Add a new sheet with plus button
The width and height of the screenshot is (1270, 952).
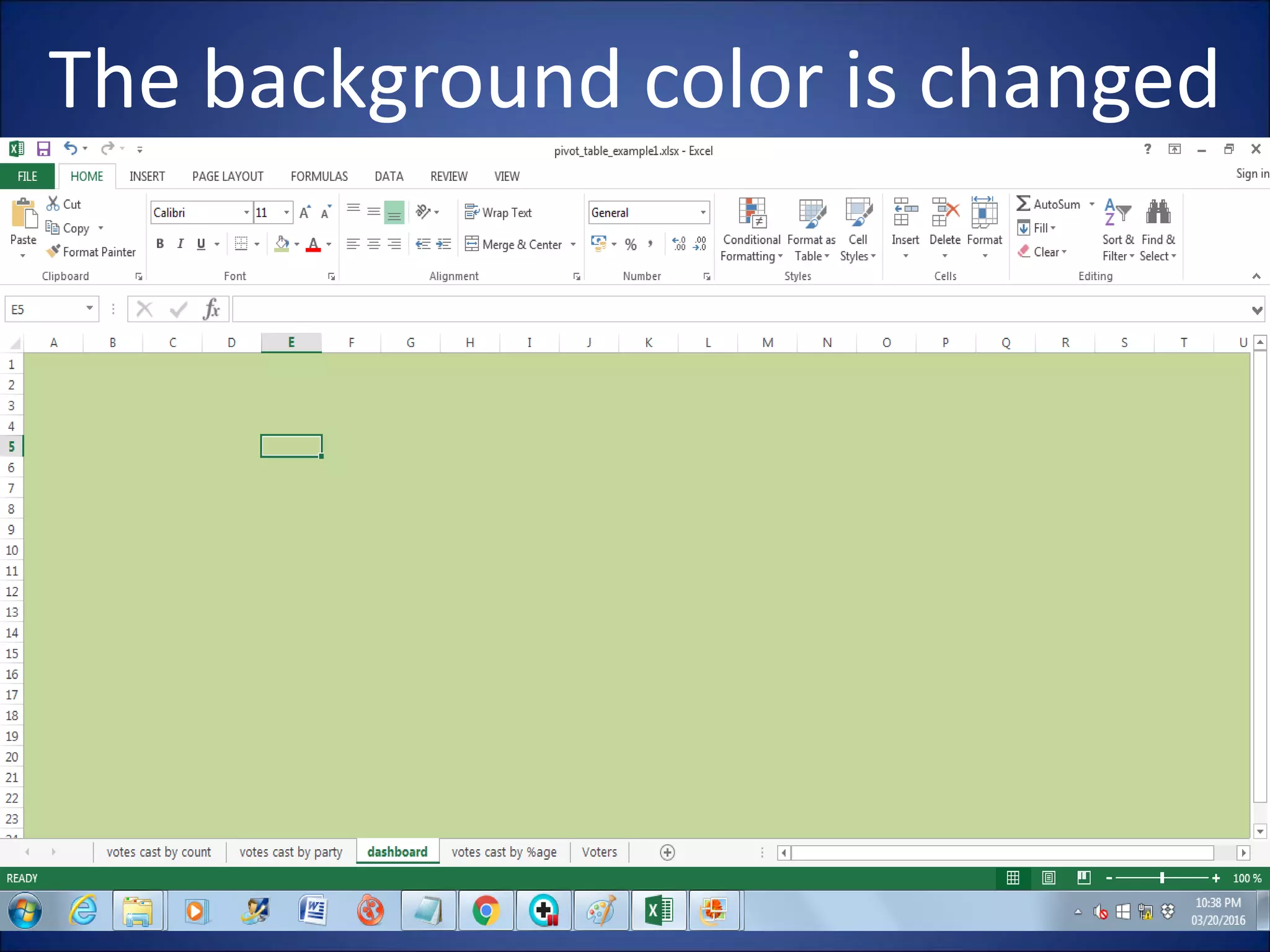click(667, 853)
